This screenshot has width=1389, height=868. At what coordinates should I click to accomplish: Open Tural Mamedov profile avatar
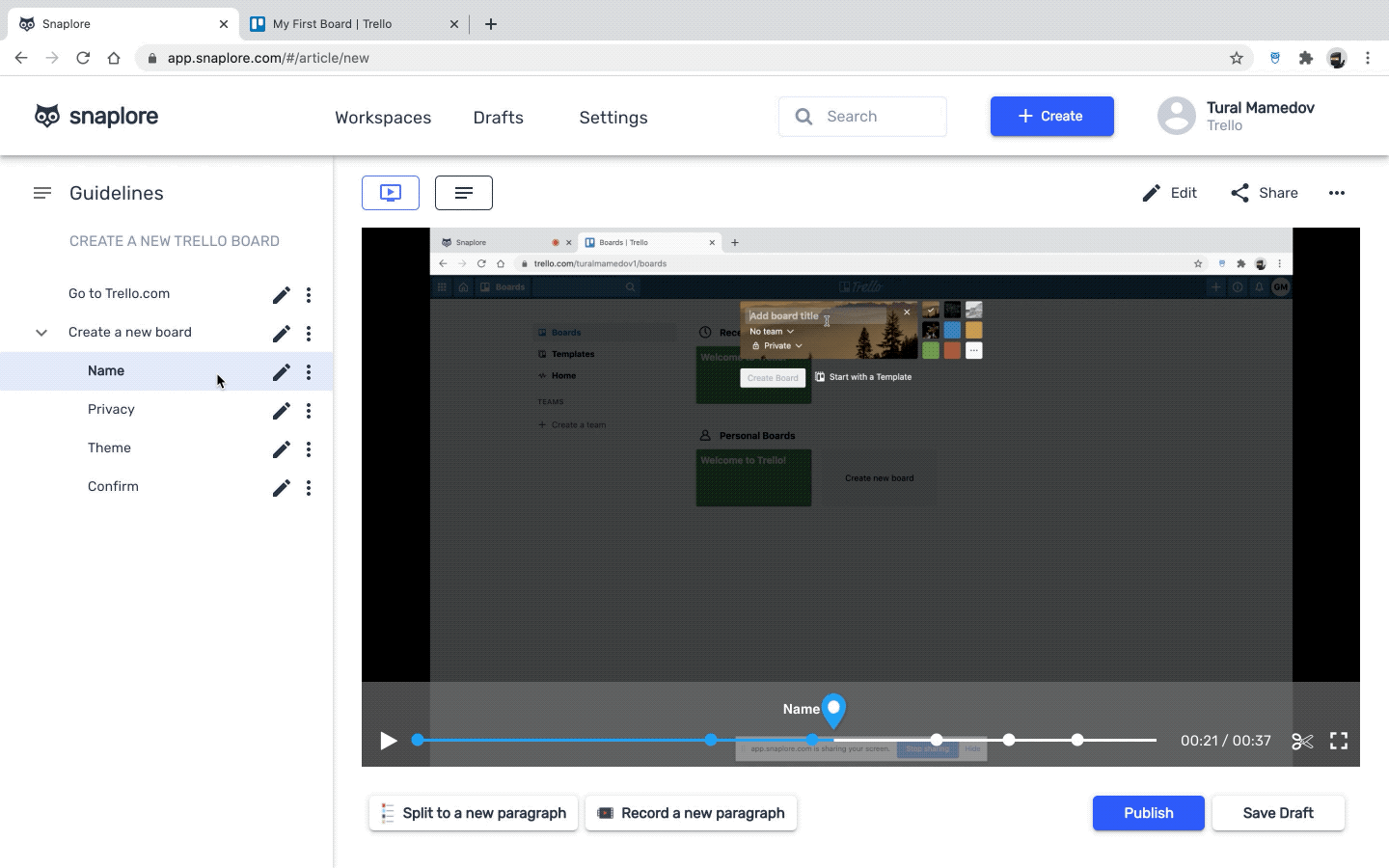(1176, 117)
